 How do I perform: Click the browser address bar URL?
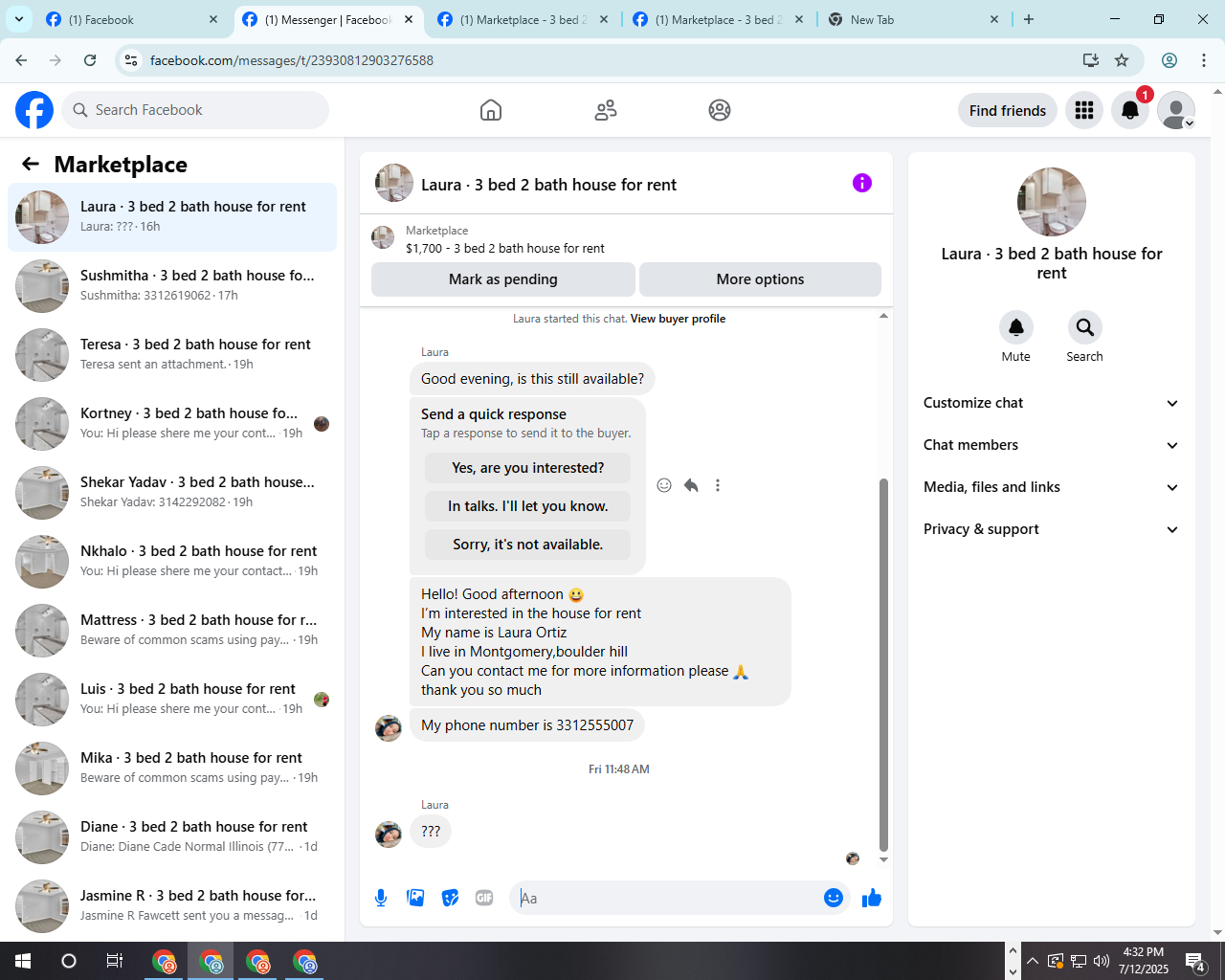tap(292, 60)
